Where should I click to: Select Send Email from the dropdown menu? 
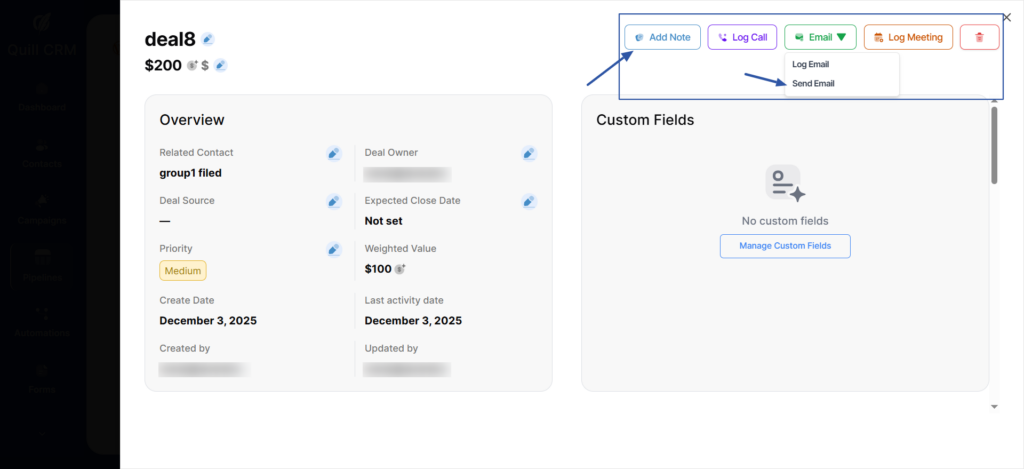813,83
